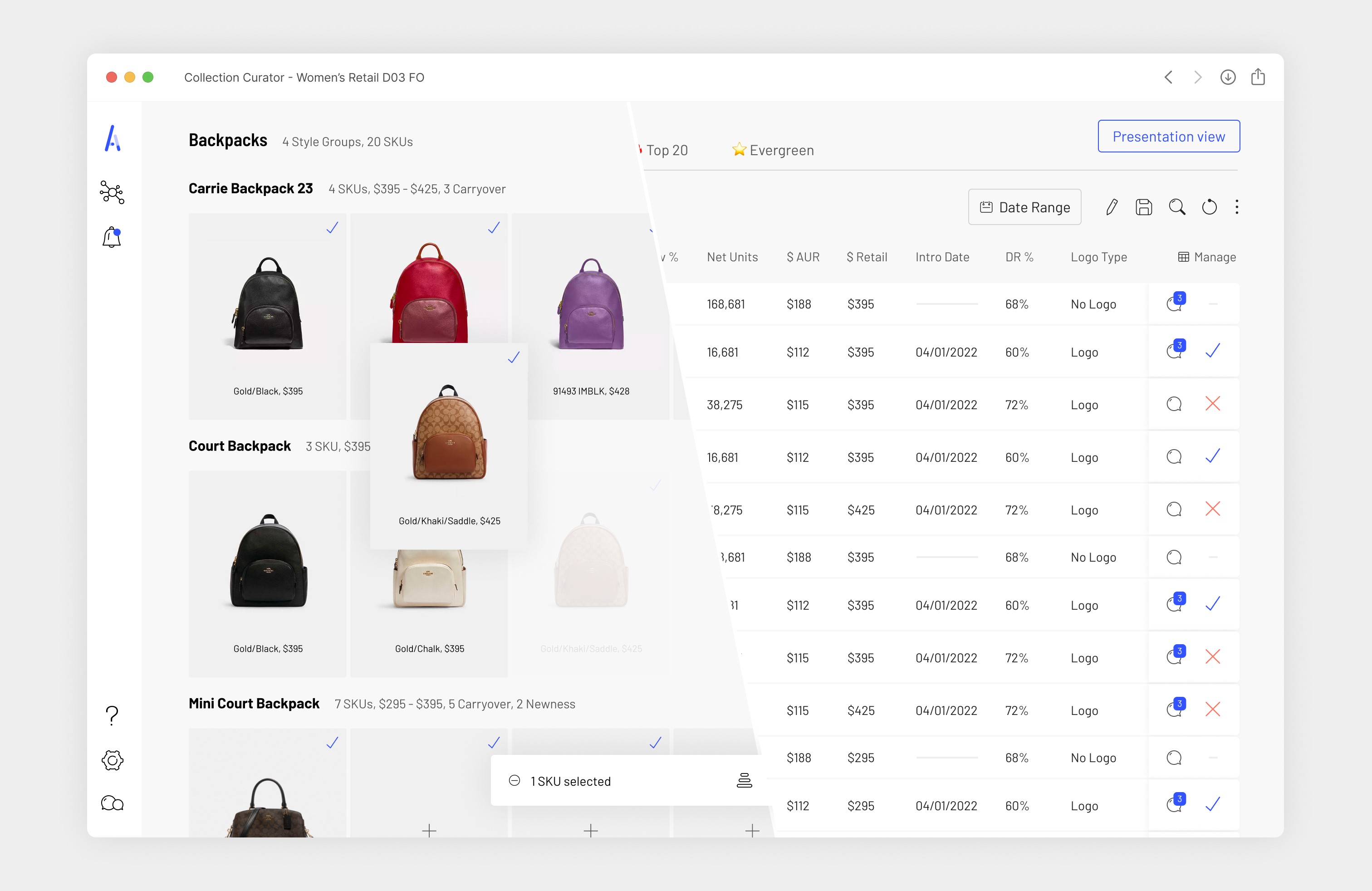1372x891 pixels.
Task: Open the chat bubbles sidebar icon
Action: 113,803
